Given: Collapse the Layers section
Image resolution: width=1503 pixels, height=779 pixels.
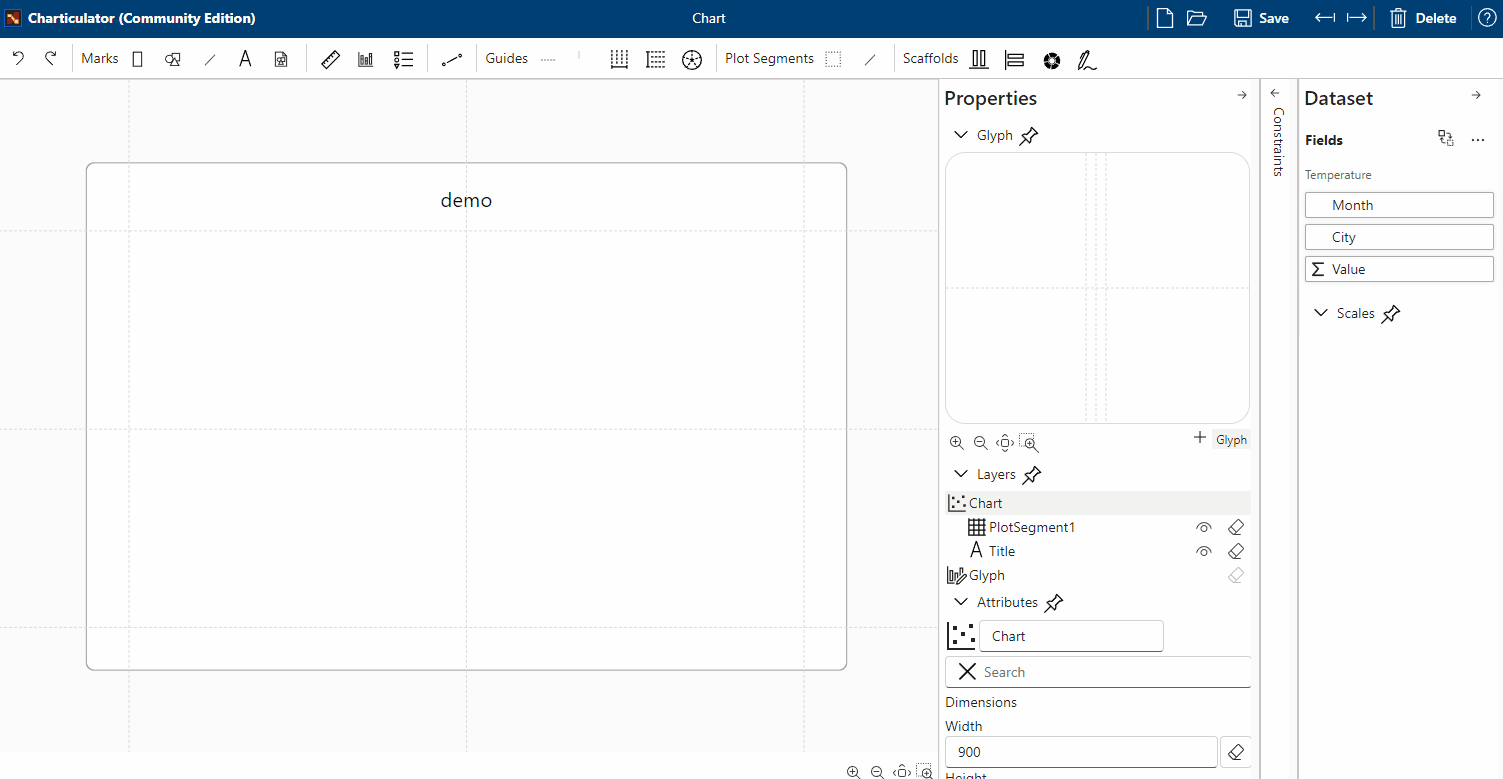Looking at the screenshot, I should [961, 473].
